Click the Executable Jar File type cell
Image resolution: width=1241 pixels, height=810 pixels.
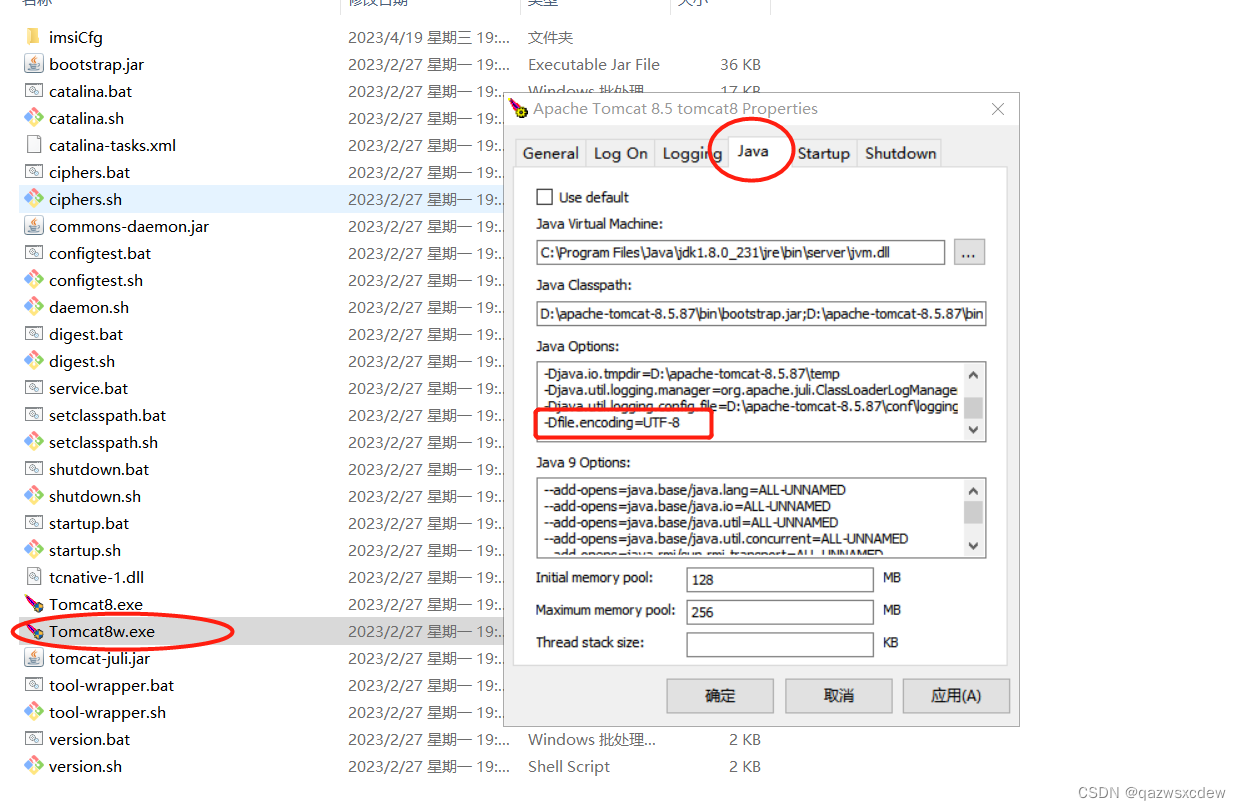[594, 64]
